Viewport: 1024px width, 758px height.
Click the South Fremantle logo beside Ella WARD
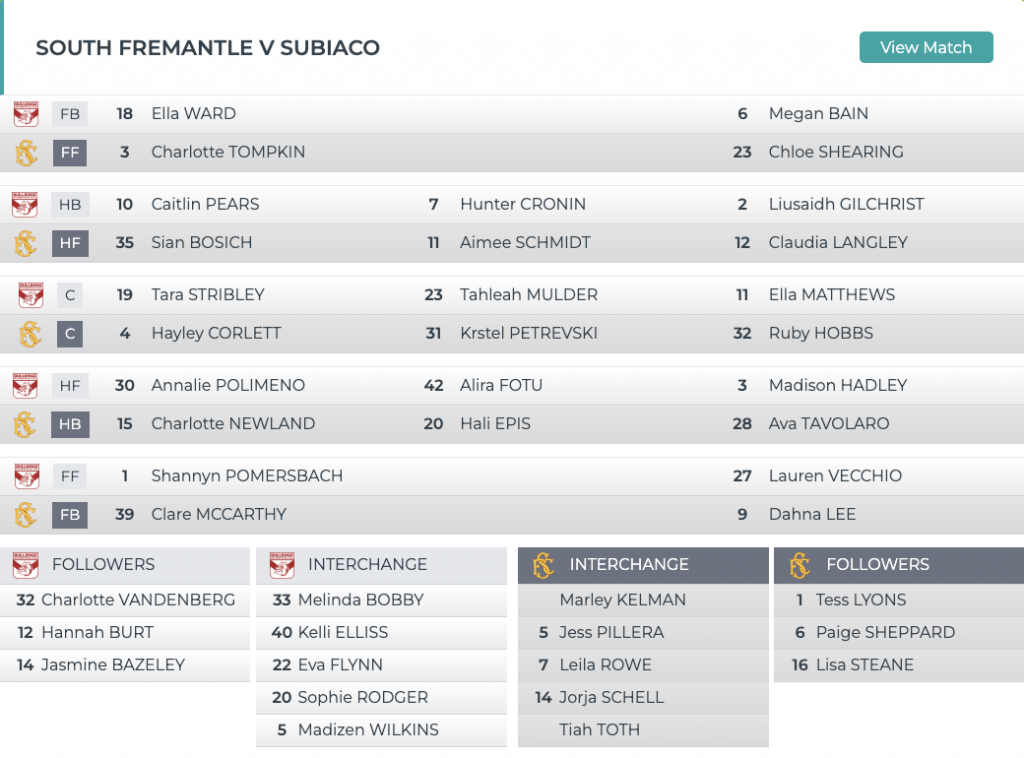coord(26,114)
